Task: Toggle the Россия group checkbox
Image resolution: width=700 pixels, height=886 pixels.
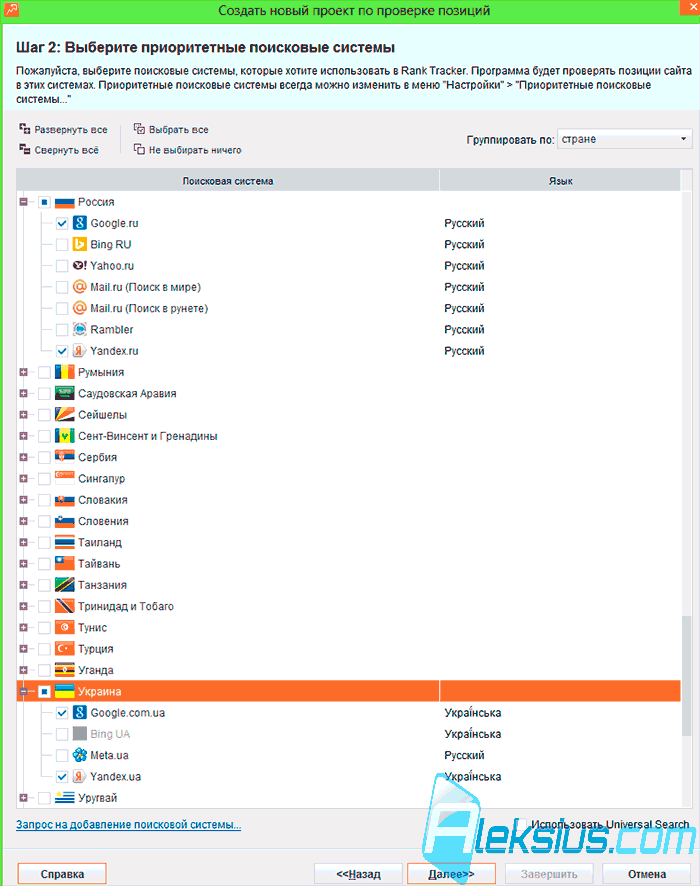Action: click(45, 202)
